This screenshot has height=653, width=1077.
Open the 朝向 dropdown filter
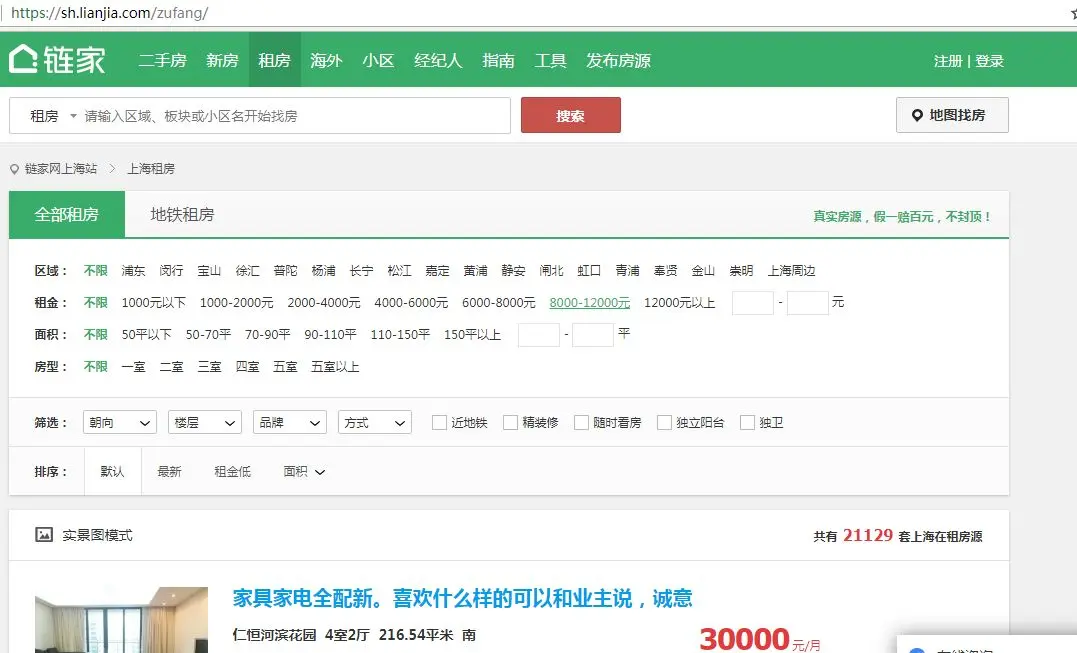120,422
